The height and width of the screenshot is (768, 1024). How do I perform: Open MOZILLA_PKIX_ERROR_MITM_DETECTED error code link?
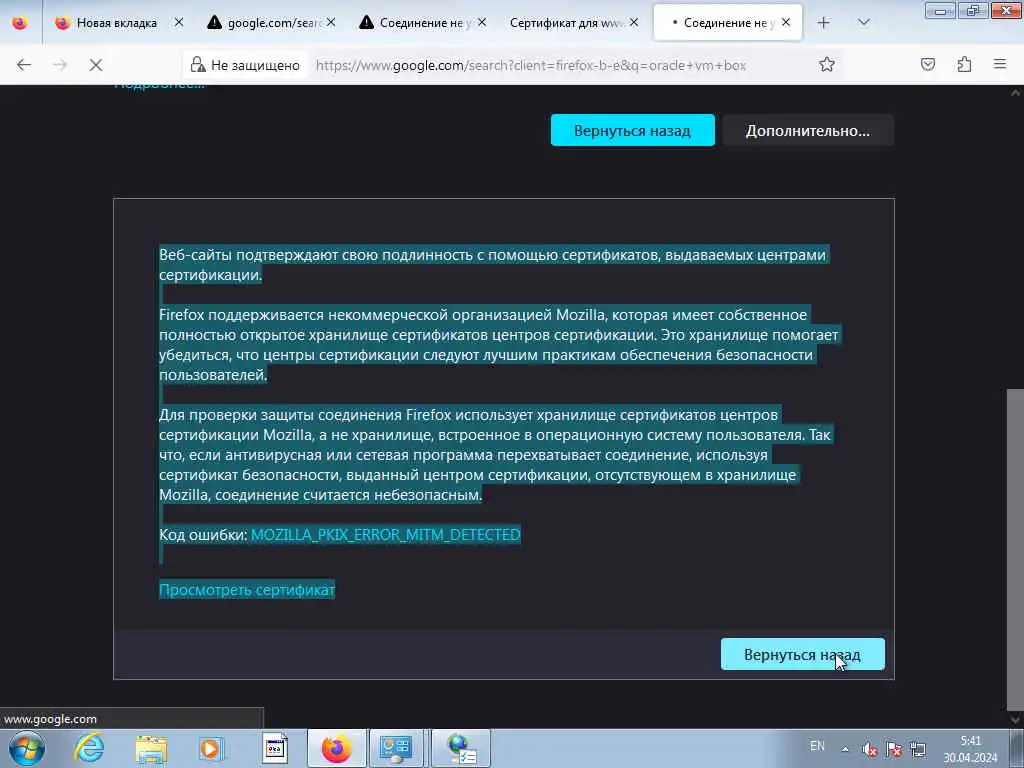(x=386, y=535)
